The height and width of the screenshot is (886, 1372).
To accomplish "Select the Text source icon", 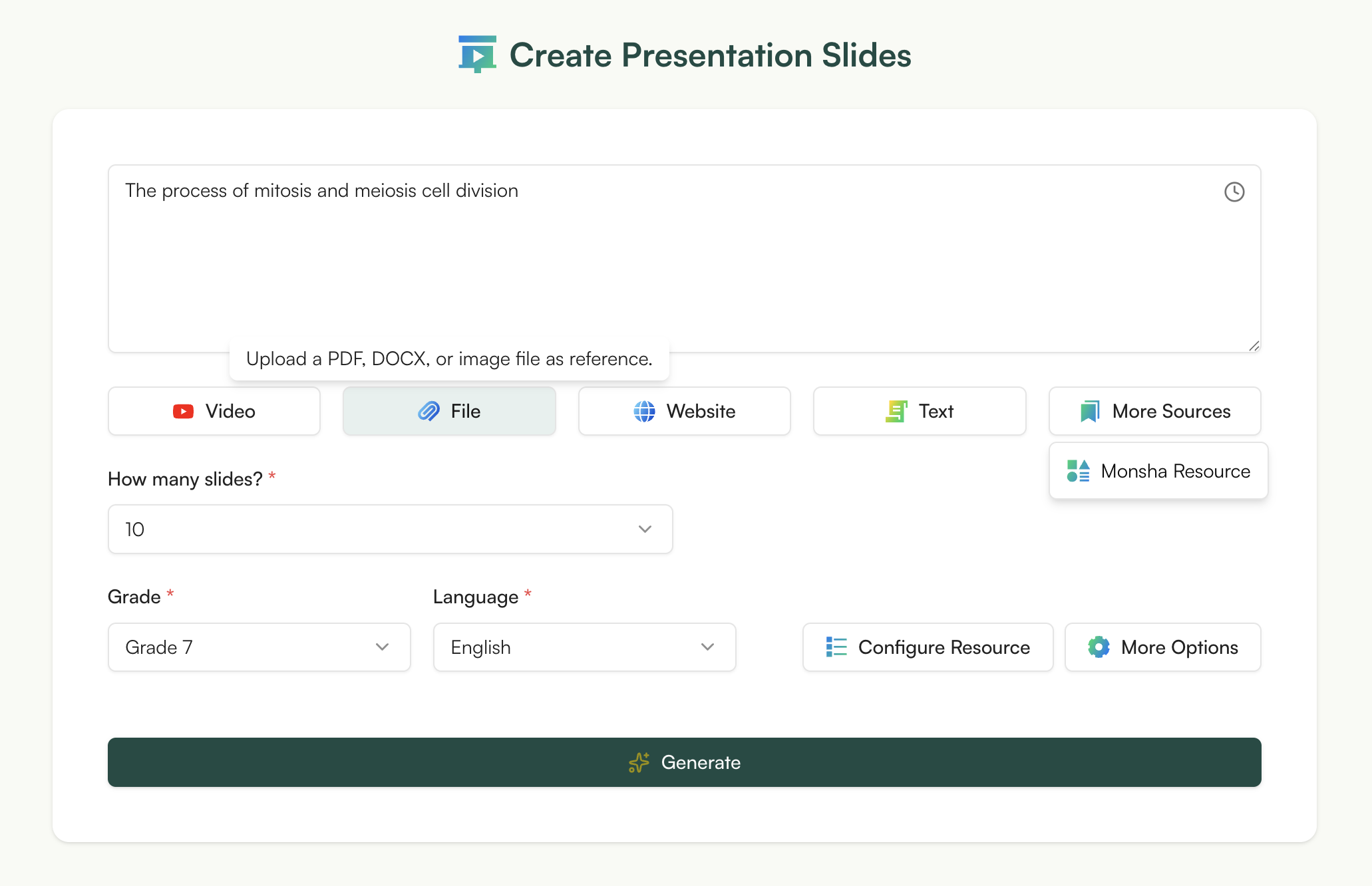I will [896, 411].
